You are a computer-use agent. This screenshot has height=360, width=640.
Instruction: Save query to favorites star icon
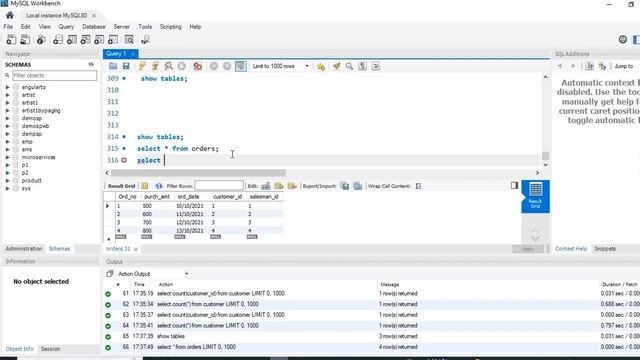[x=321, y=66]
